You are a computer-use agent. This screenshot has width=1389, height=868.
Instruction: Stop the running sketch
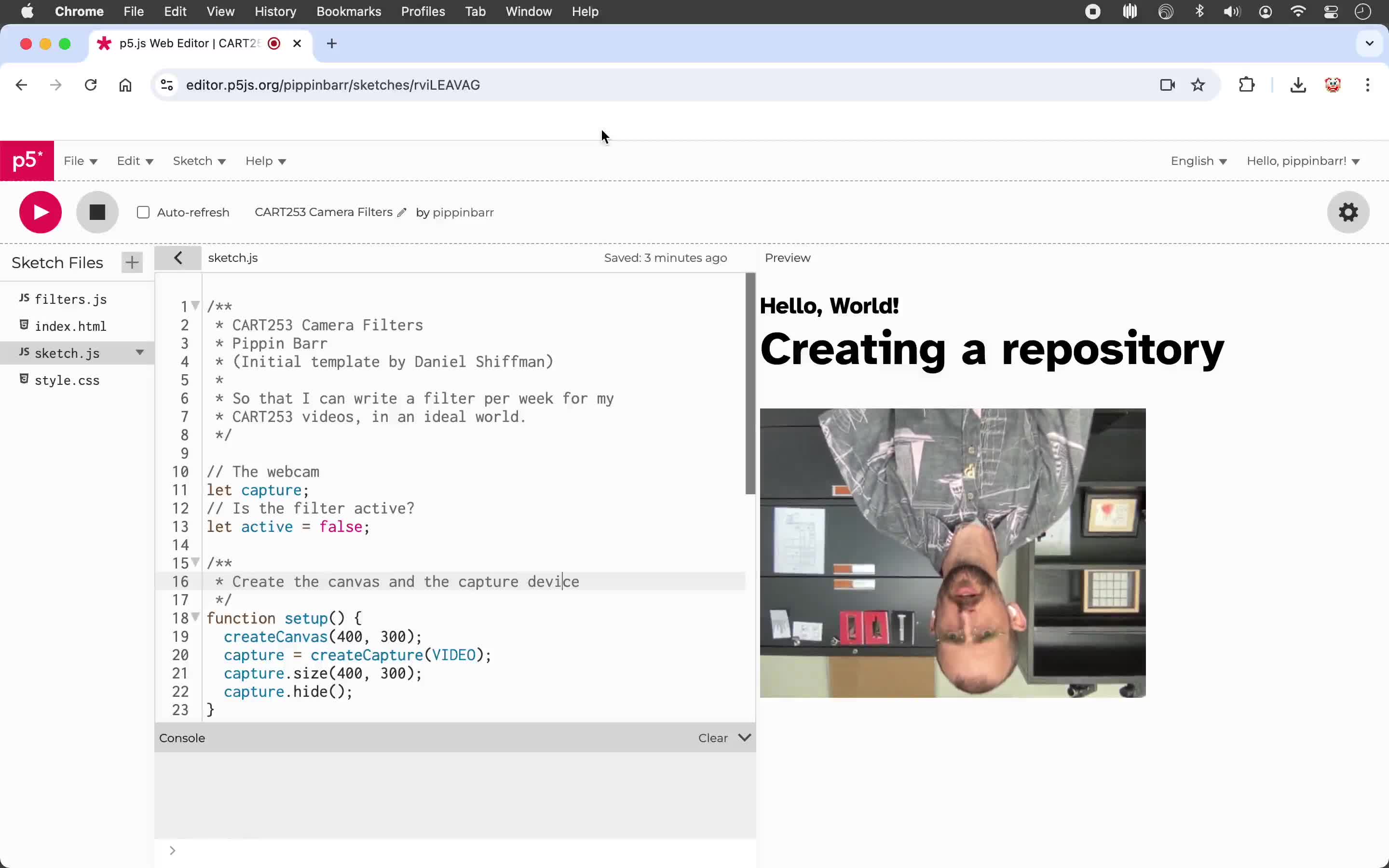[97, 212]
